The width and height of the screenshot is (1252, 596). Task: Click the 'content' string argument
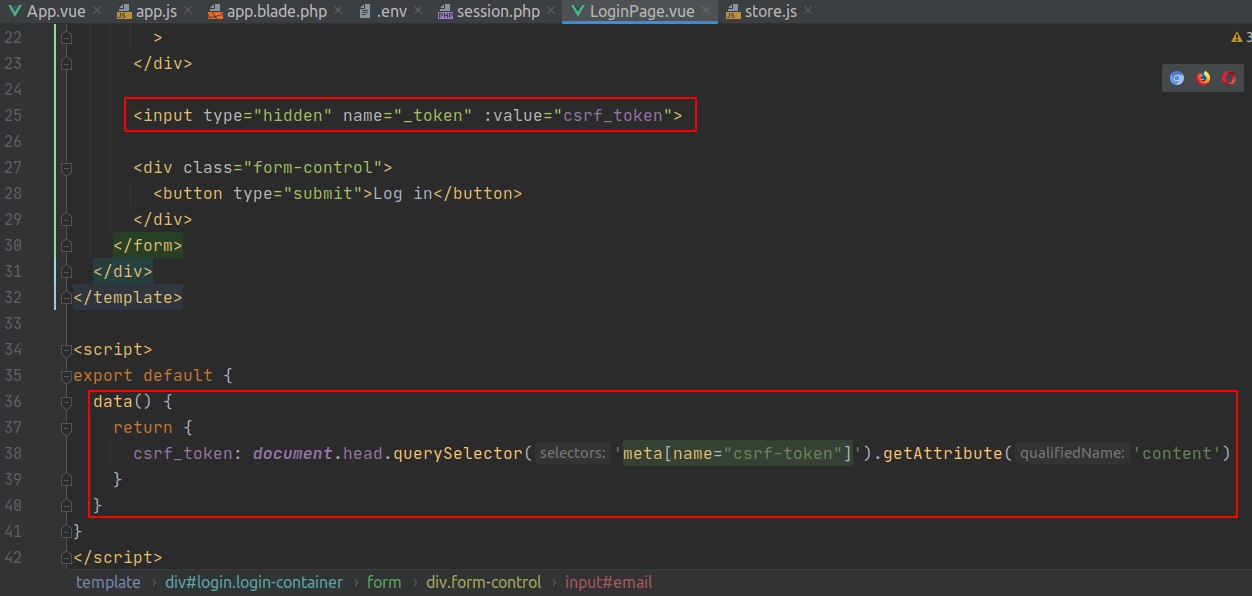pos(1176,453)
